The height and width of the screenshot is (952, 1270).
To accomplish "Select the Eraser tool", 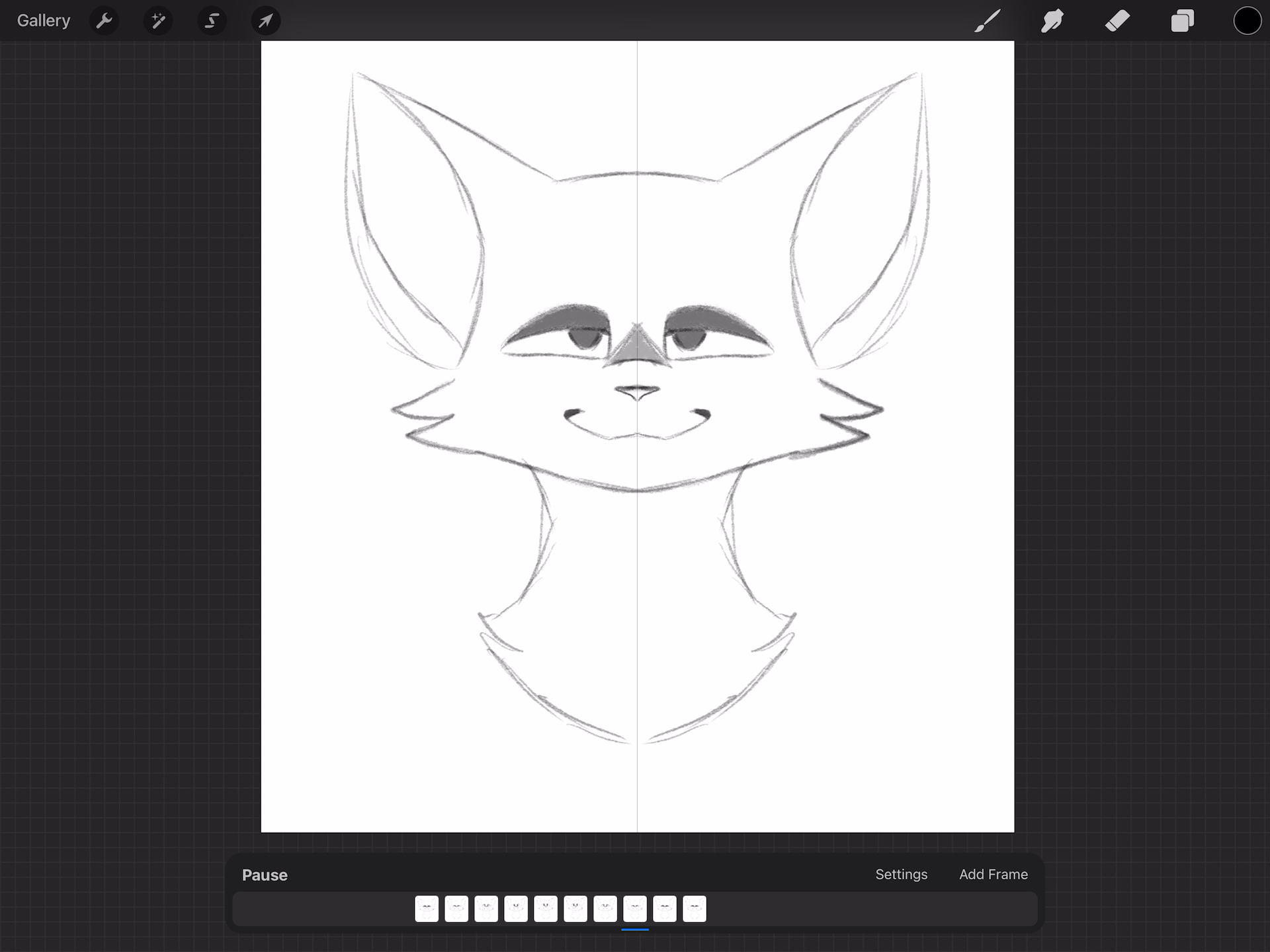I will 1117,21.
